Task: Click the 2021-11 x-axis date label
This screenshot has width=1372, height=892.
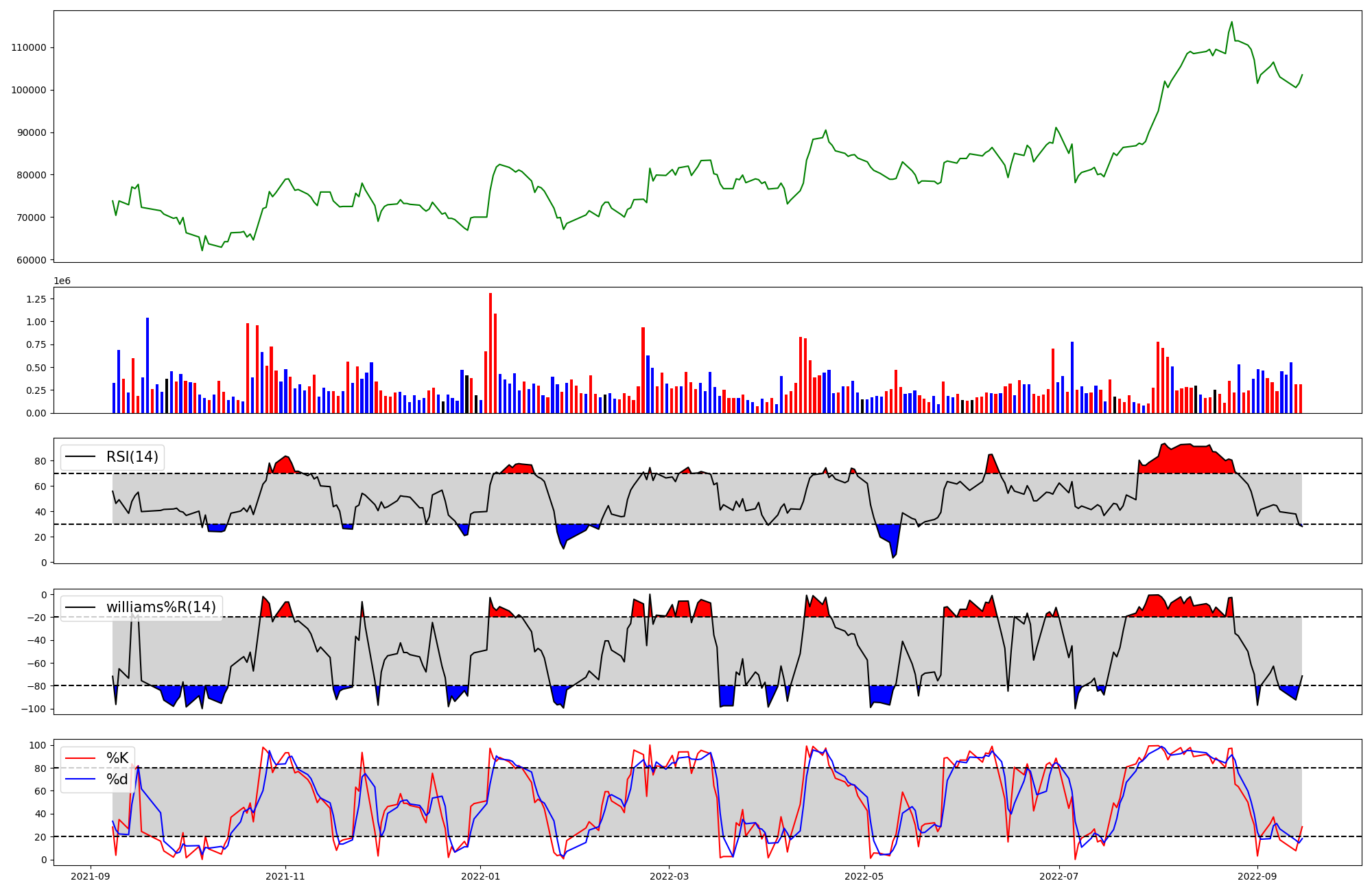Action: click(x=285, y=876)
